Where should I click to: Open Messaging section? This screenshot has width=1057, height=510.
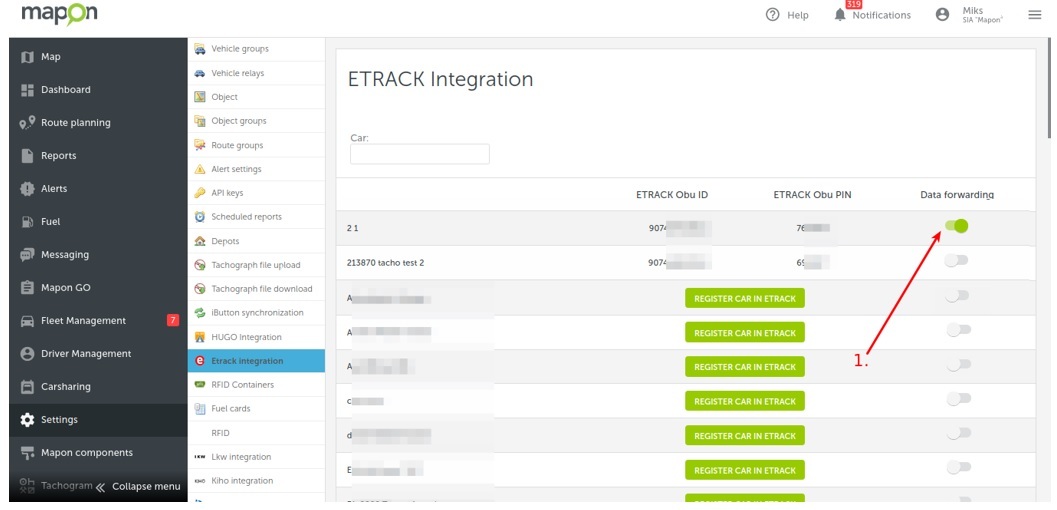click(x=98, y=255)
